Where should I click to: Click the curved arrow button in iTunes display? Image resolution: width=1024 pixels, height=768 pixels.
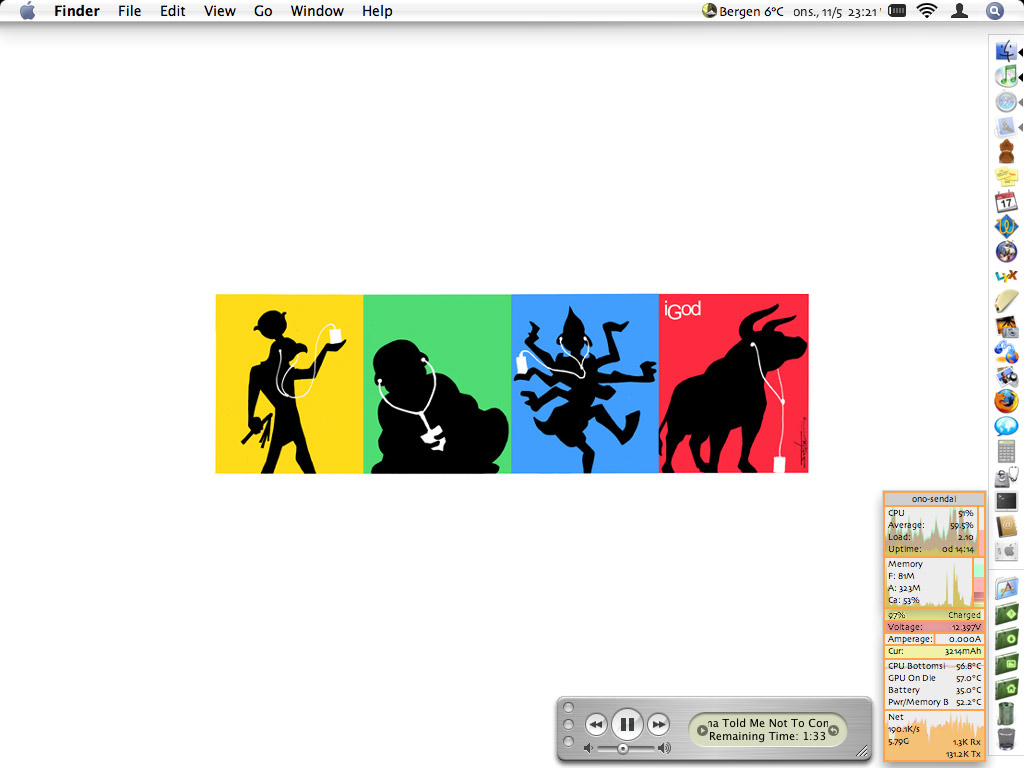[x=834, y=730]
